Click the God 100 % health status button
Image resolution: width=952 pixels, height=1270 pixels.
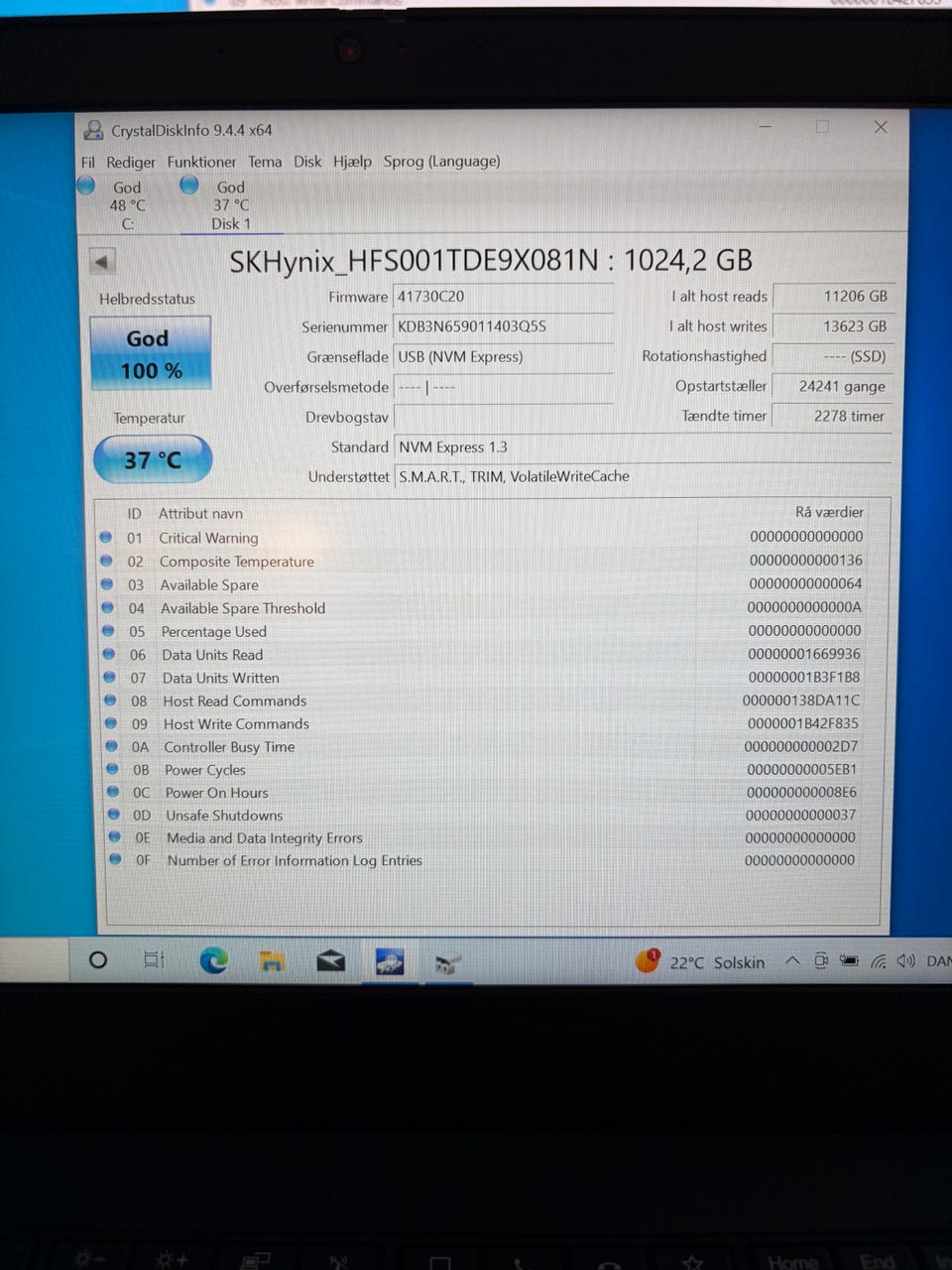(151, 354)
